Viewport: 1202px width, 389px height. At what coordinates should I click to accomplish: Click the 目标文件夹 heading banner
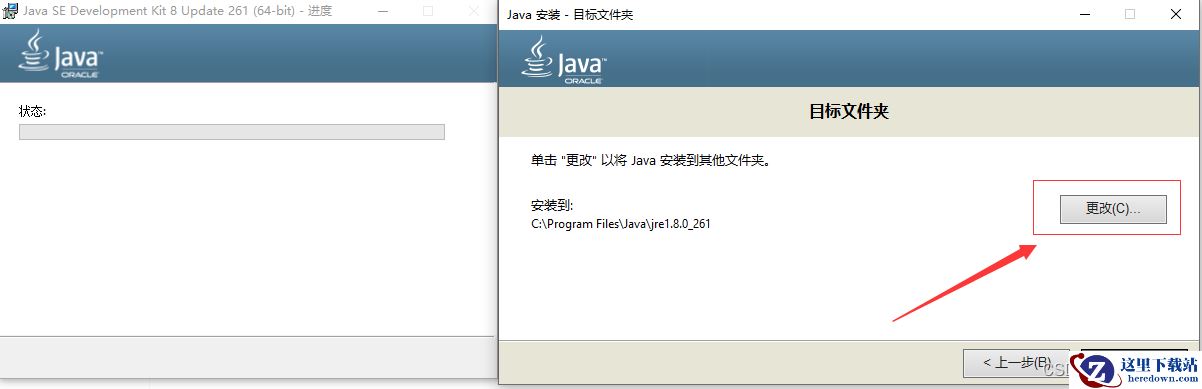849,111
